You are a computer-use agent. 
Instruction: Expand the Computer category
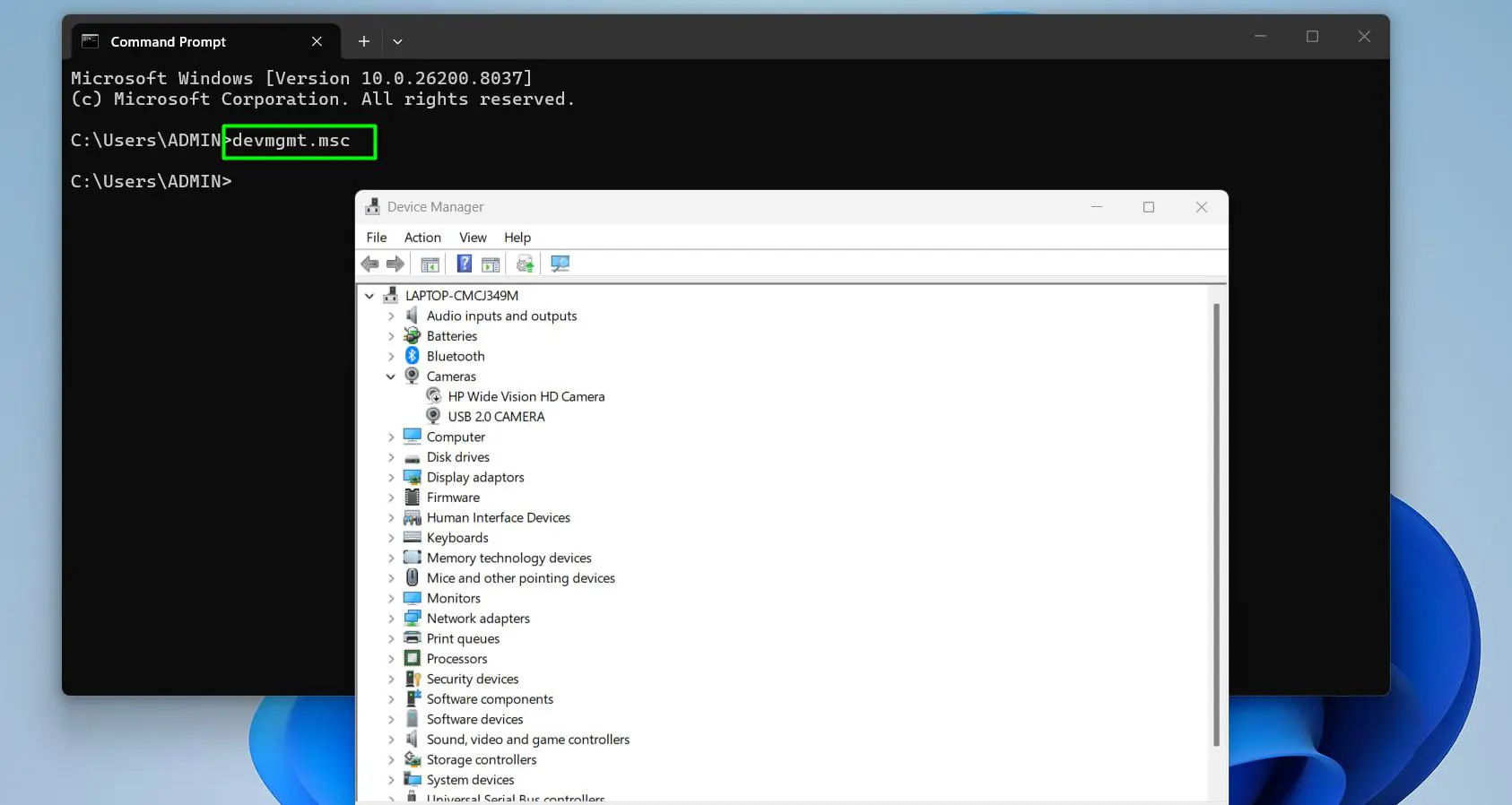391,437
